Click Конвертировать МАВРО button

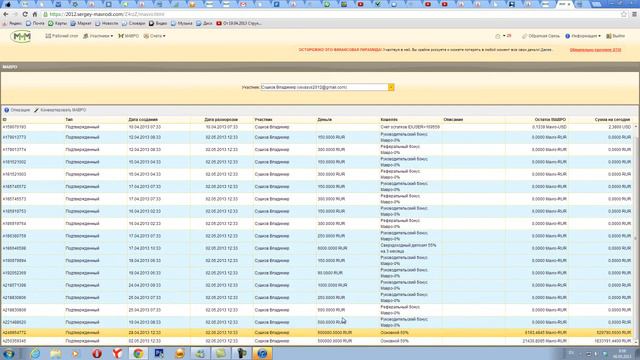click(x=60, y=110)
